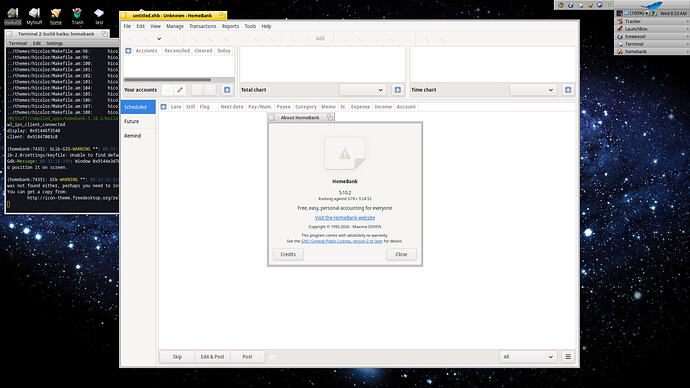Sort by the Next date column header
The width and height of the screenshot is (690, 388).
[x=232, y=107]
